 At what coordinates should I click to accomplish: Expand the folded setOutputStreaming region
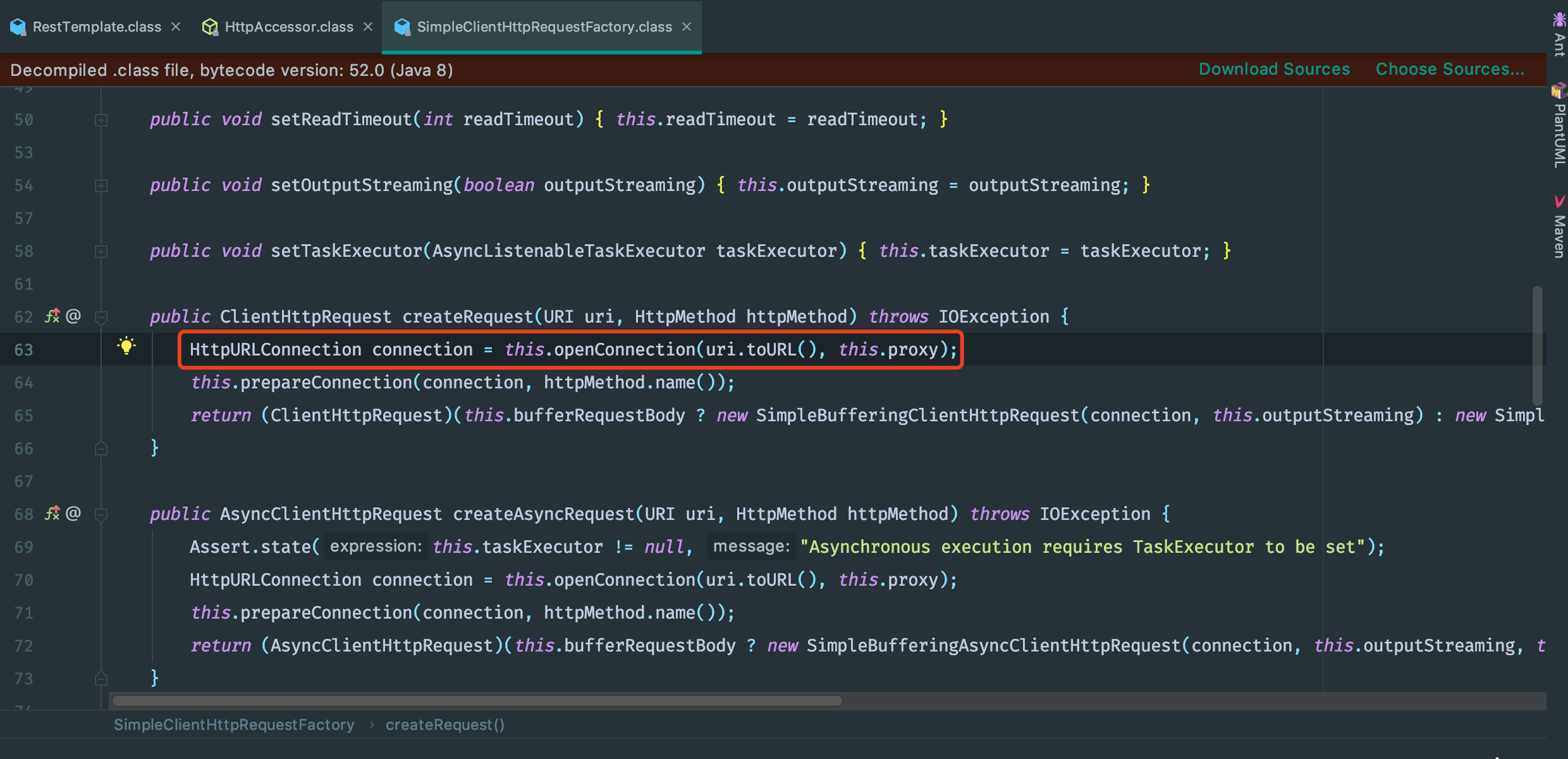pyautogui.click(x=101, y=185)
